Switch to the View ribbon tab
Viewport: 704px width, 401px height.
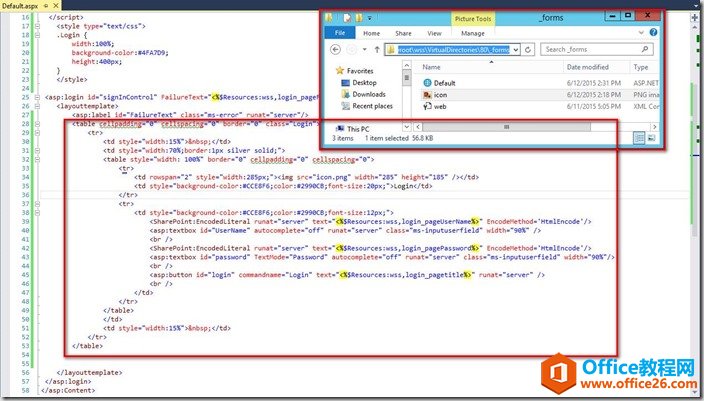[434, 33]
